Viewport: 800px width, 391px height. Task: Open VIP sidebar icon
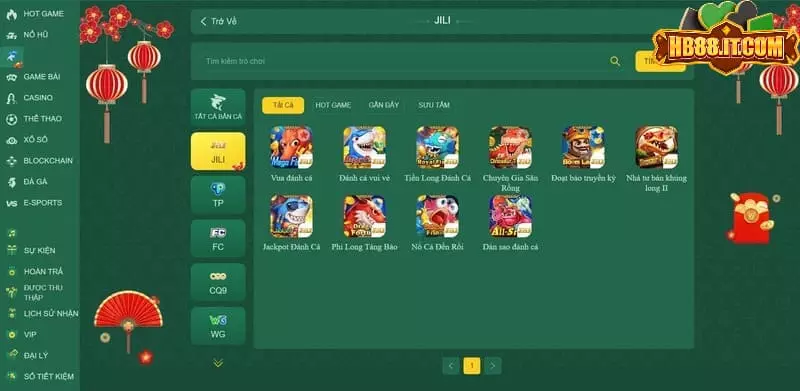point(11,335)
